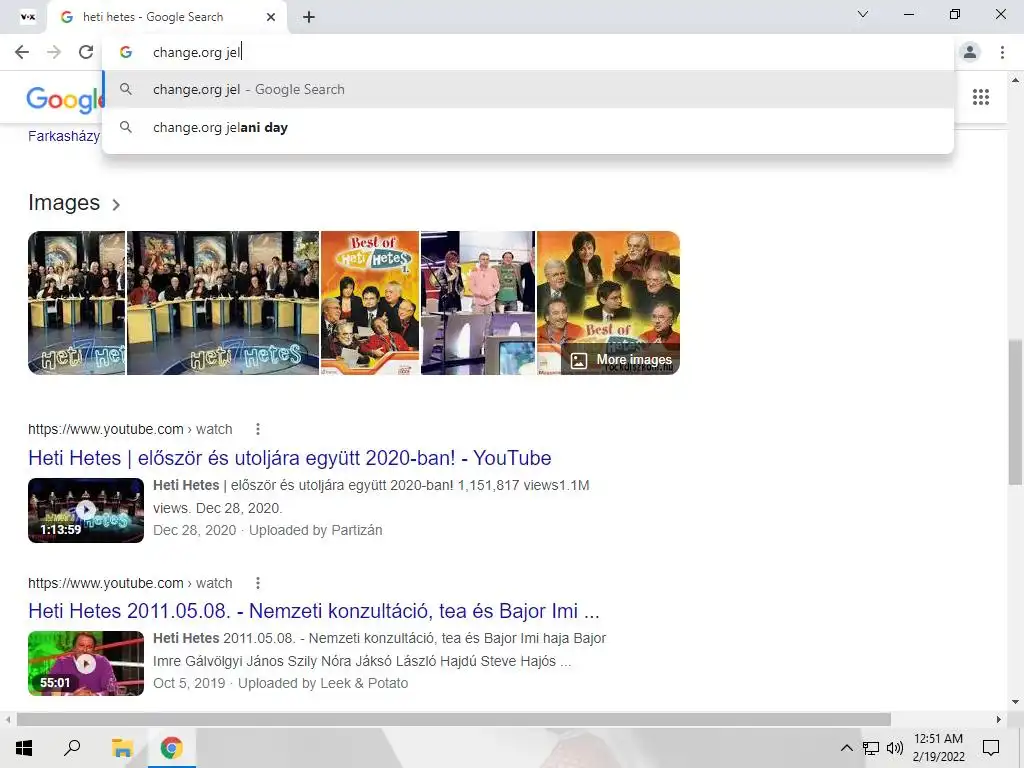The image size is (1024, 768).
Task: Open Windows taskbar search
Action: 72,748
